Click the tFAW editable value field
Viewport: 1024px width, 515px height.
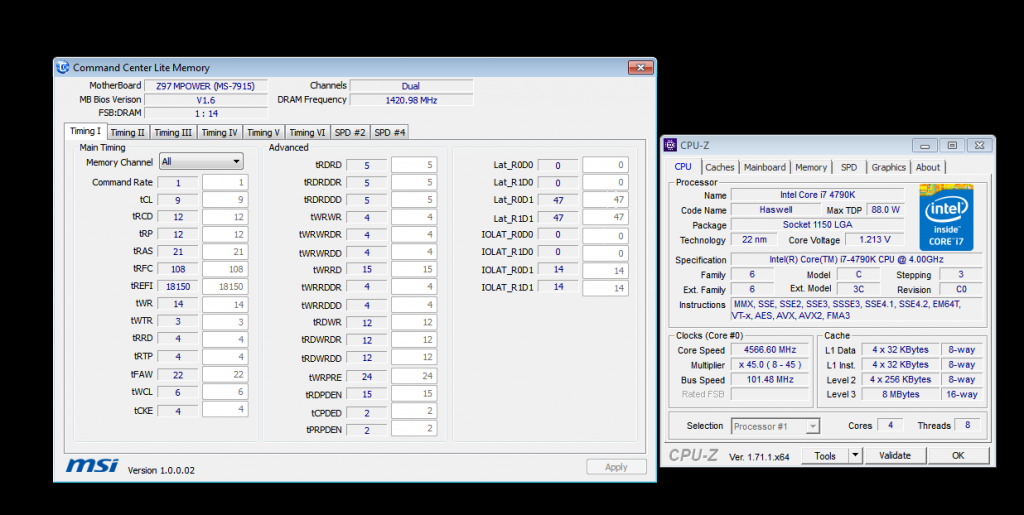coord(225,374)
